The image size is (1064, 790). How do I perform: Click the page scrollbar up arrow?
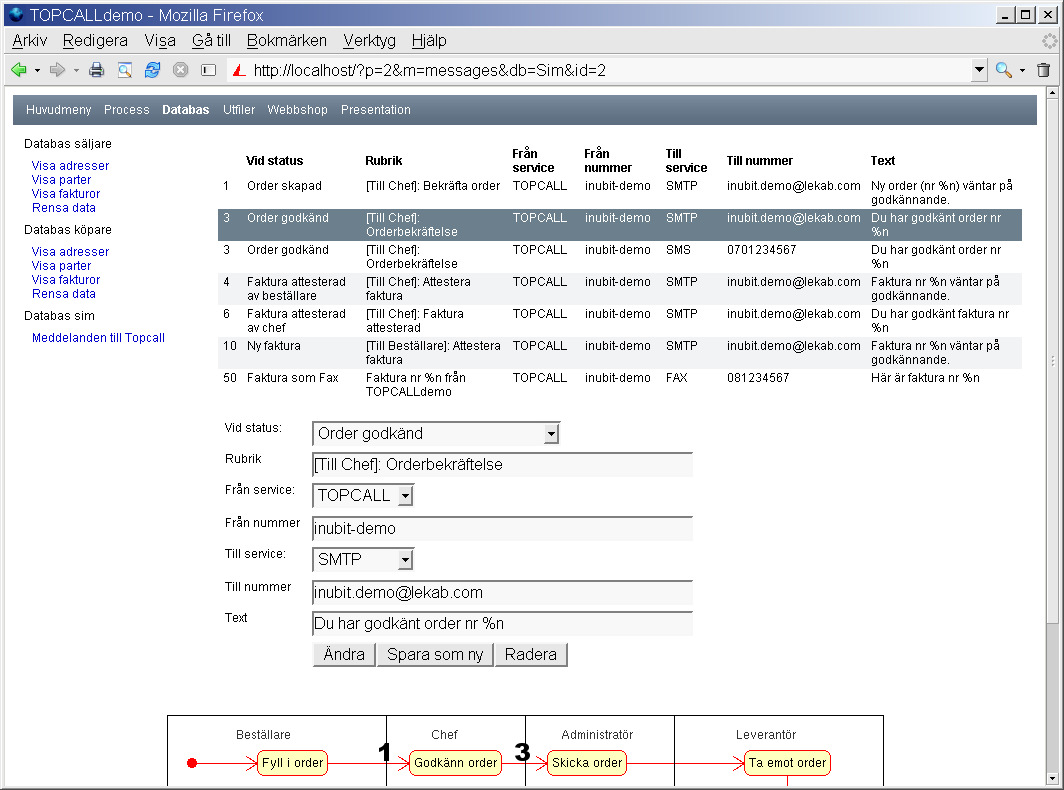coord(1052,92)
